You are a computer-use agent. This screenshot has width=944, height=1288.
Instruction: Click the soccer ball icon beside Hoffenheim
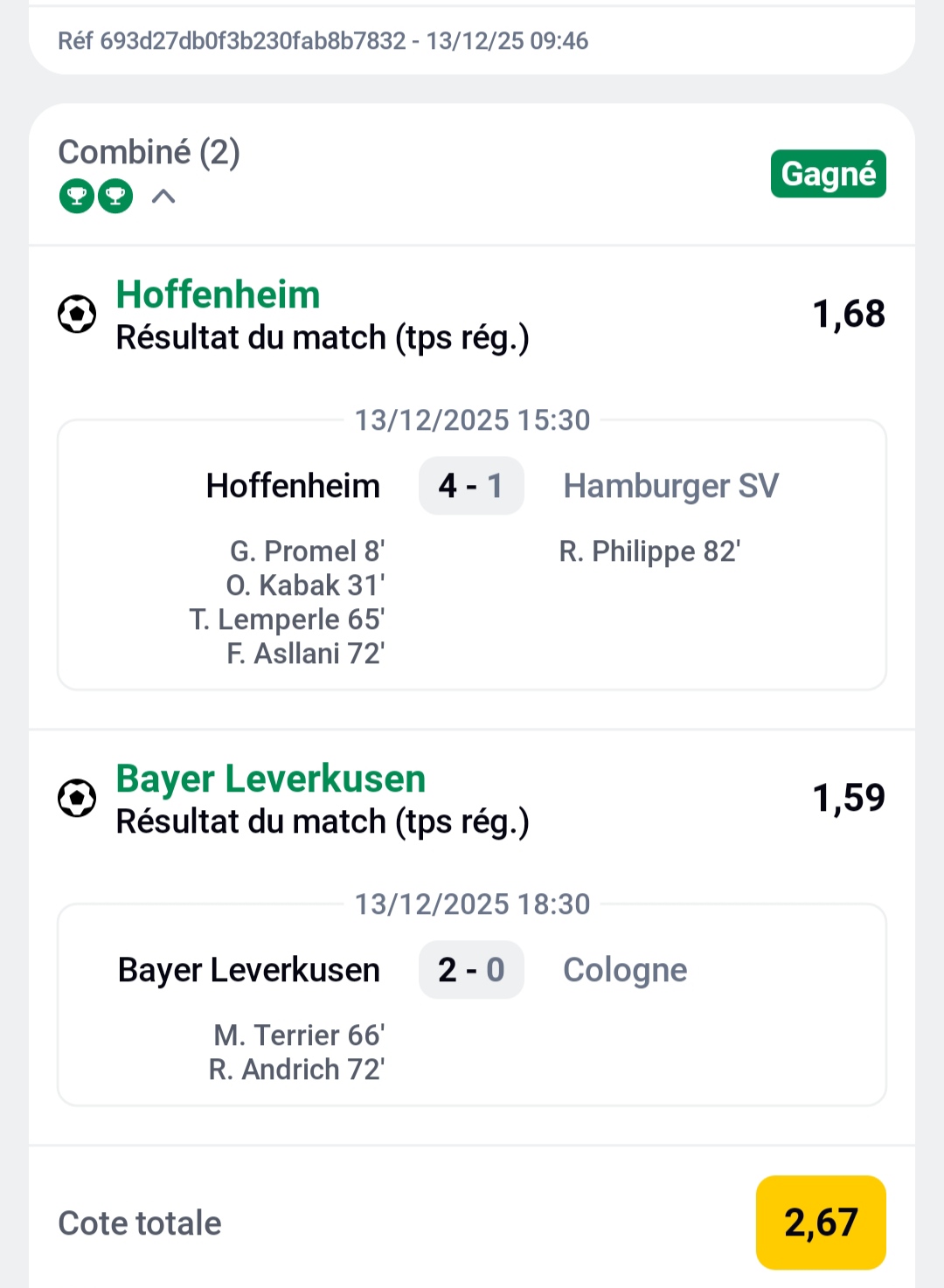77,314
